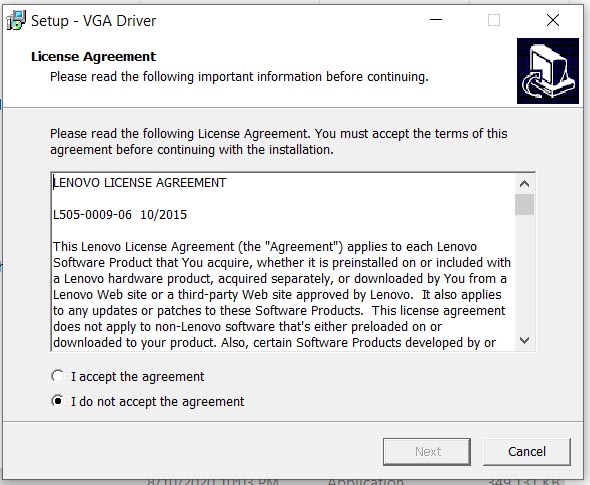Click 'LENOVO LICENSE AGREEMENT' heading text
The image size is (590, 485).
coord(140,182)
